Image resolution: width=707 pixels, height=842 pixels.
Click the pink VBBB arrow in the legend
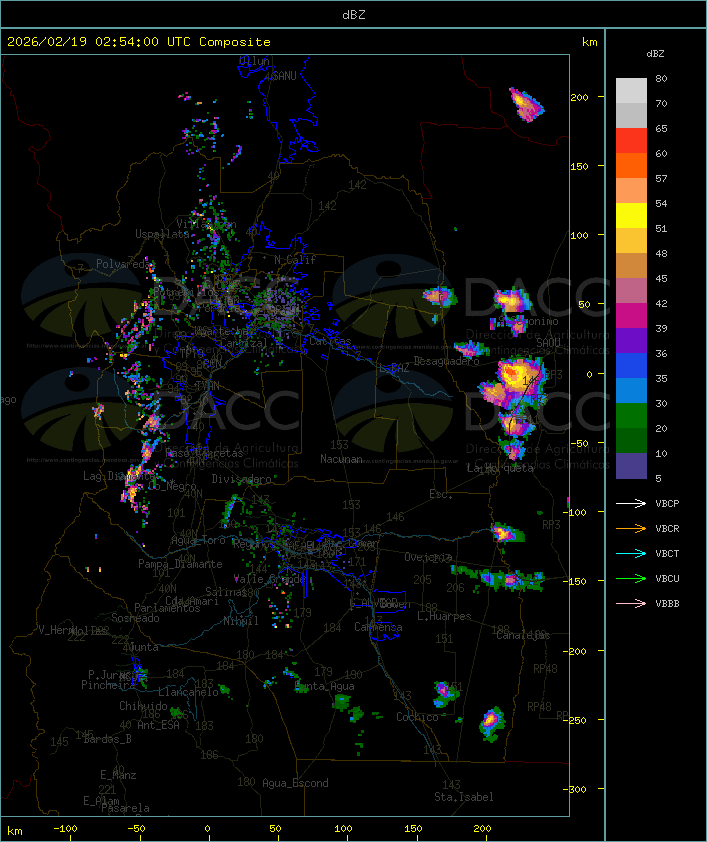(x=631, y=603)
